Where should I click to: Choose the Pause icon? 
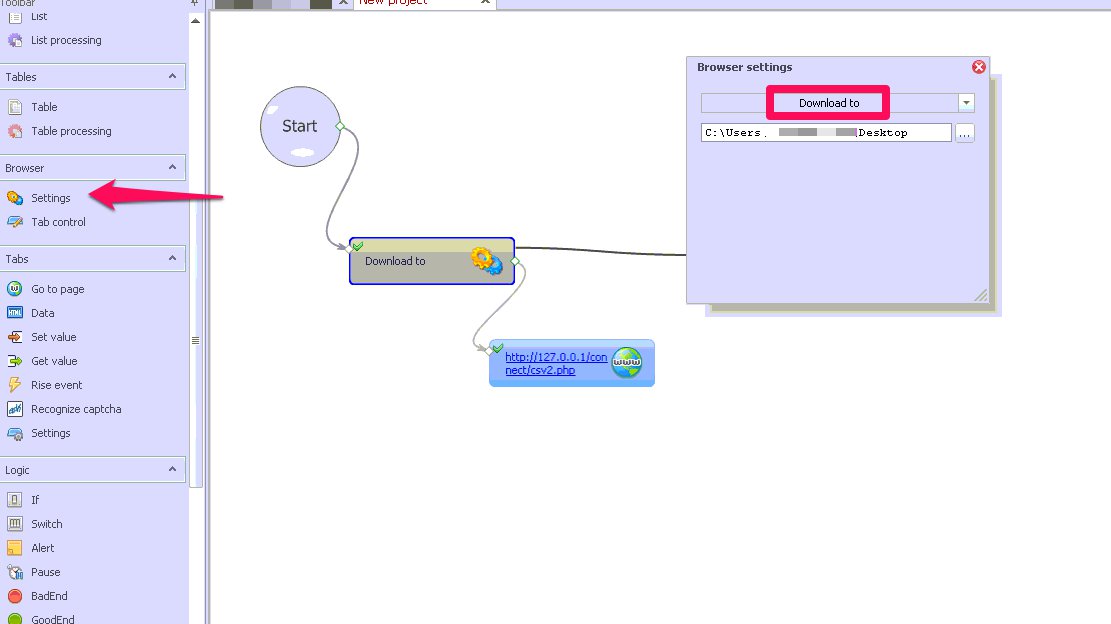(15, 572)
